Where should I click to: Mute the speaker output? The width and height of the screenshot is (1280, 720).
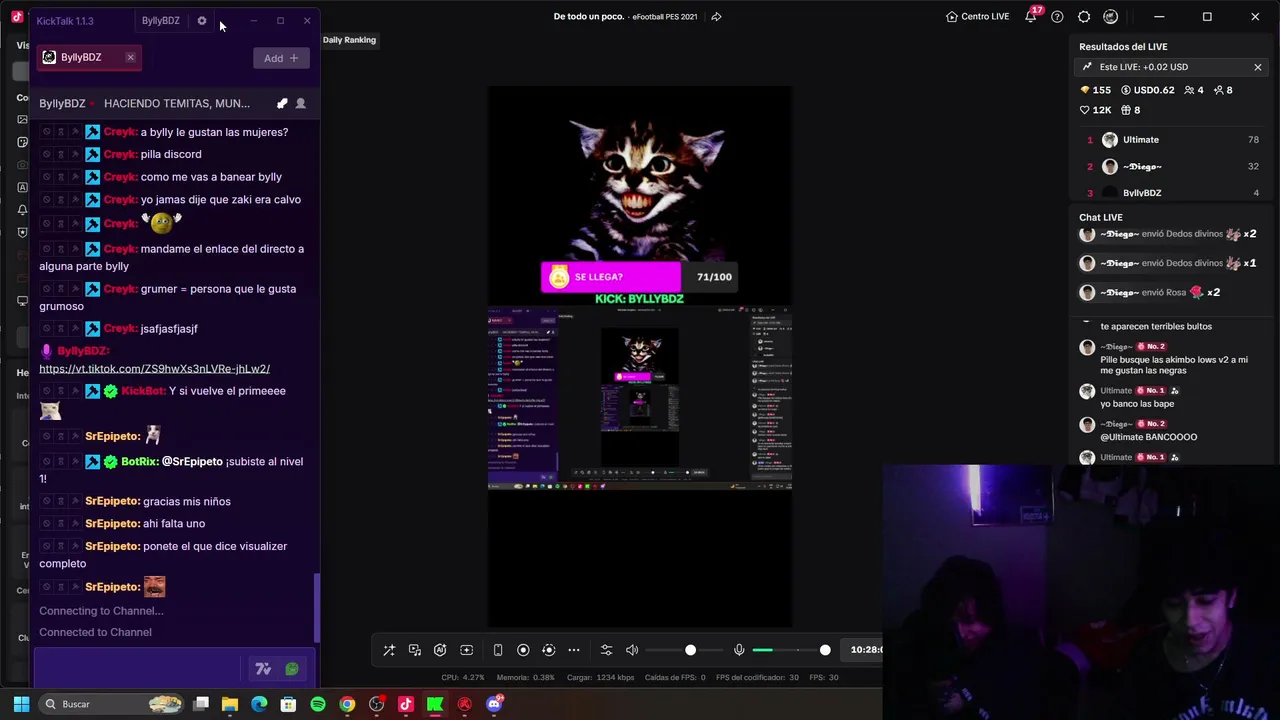click(x=632, y=650)
